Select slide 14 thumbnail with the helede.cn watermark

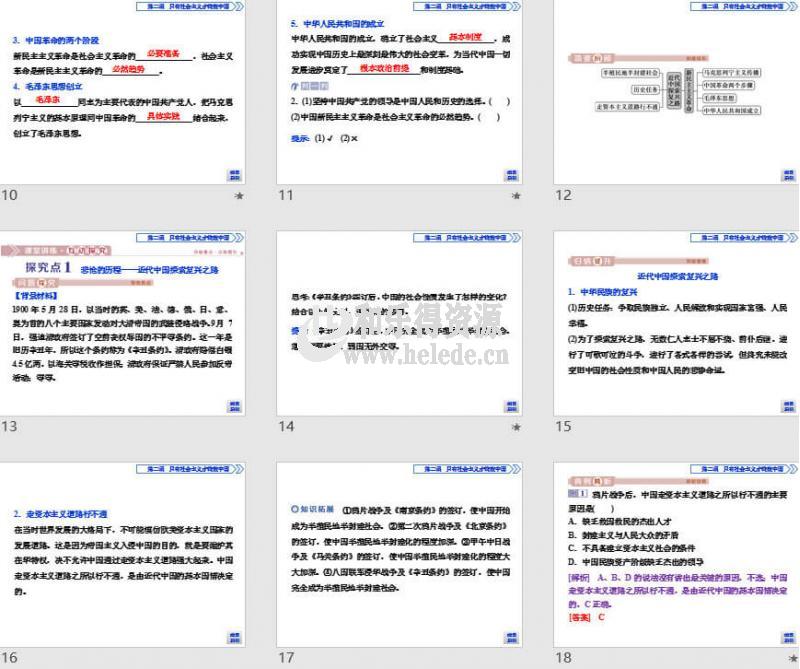[399, 323]
